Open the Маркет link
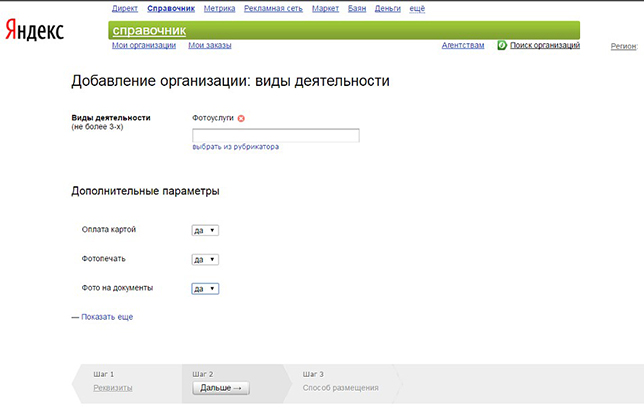Screen dimensions: 644x420 pyautogui.click(x=325, y=8)
